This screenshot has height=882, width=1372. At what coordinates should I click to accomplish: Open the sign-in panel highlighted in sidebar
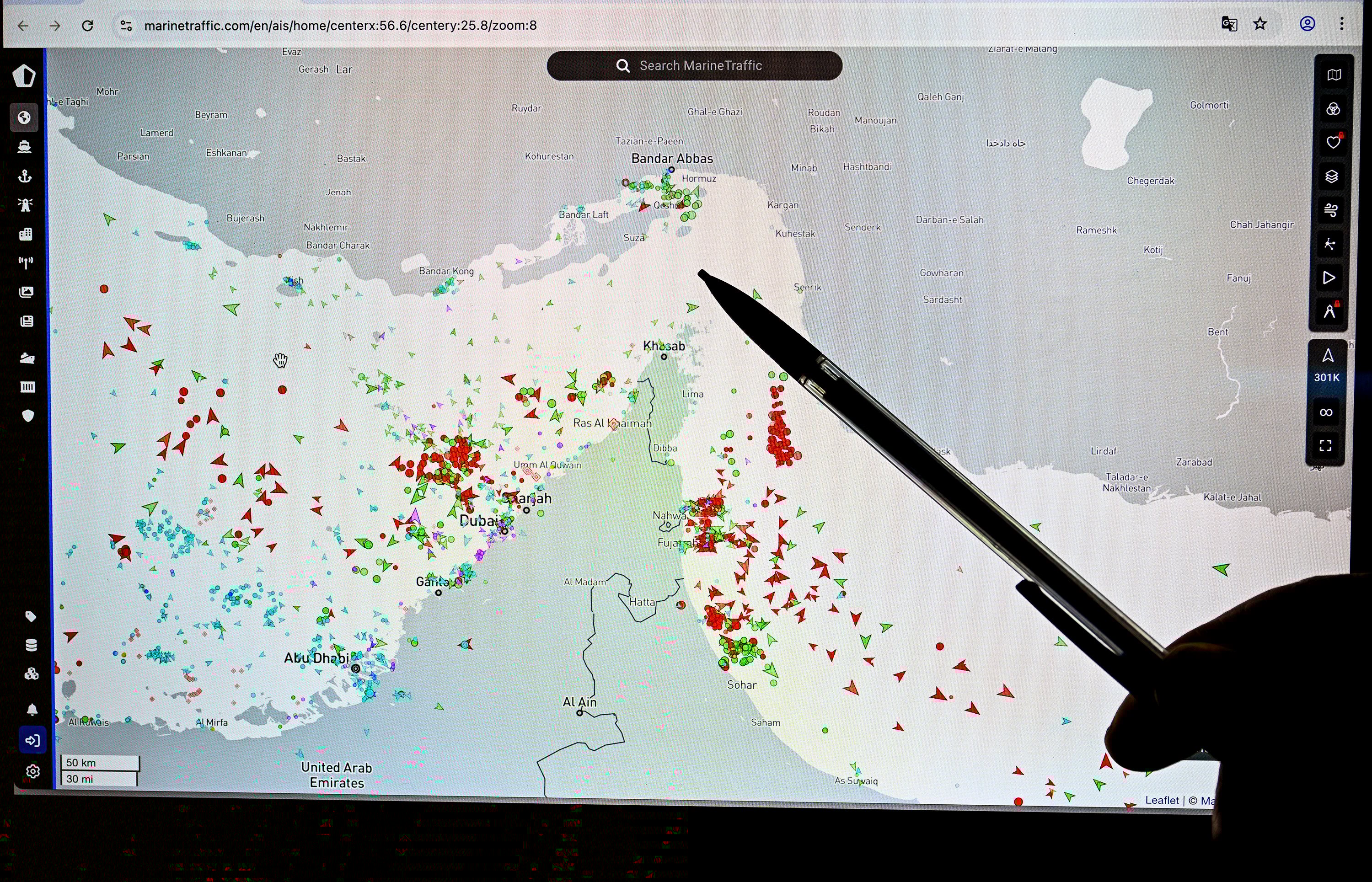(x=33, y=741)
